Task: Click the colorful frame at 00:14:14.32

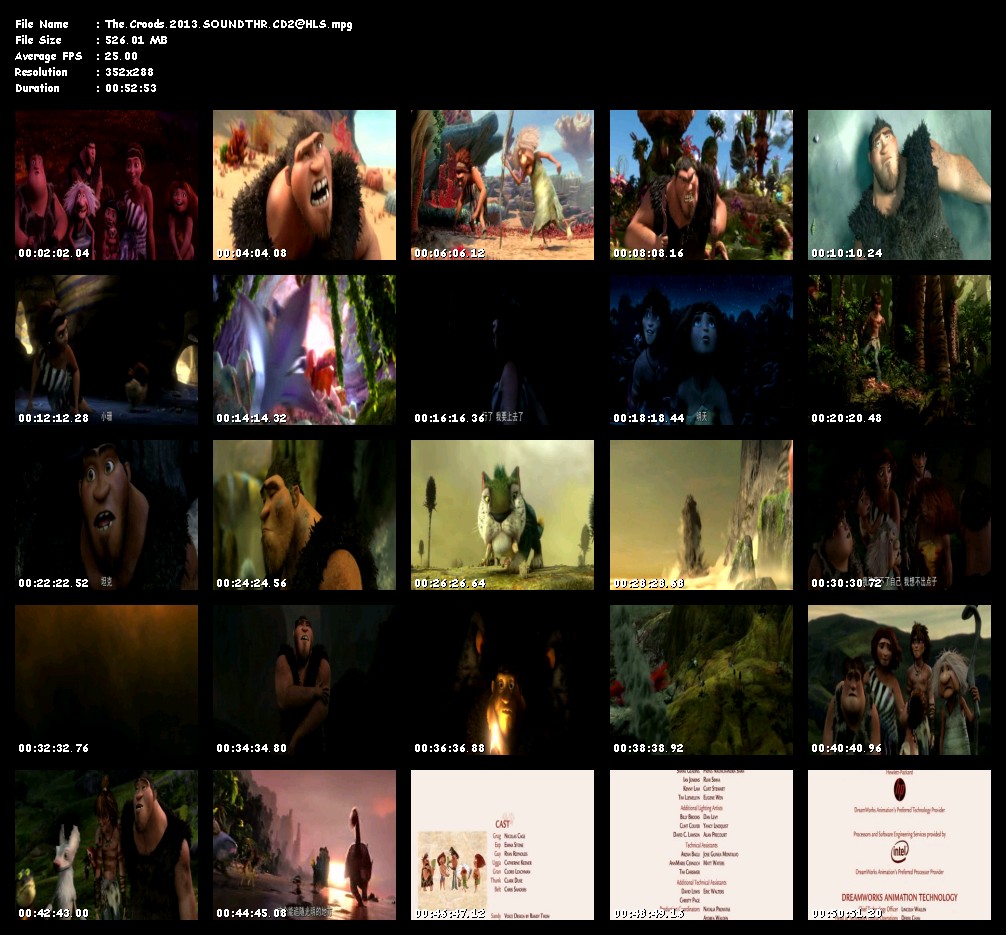Action: point(304,350)
